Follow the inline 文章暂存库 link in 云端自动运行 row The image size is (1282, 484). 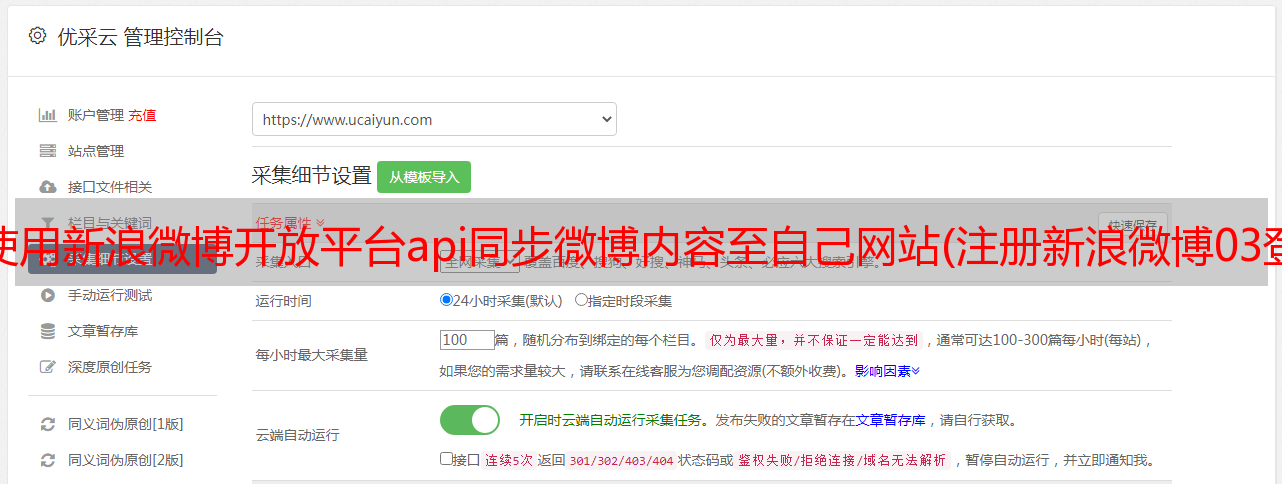coord(891,420)
